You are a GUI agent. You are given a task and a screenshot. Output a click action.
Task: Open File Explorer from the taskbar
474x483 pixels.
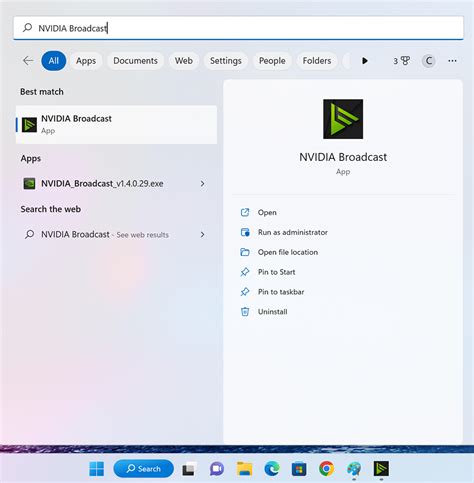245,469
